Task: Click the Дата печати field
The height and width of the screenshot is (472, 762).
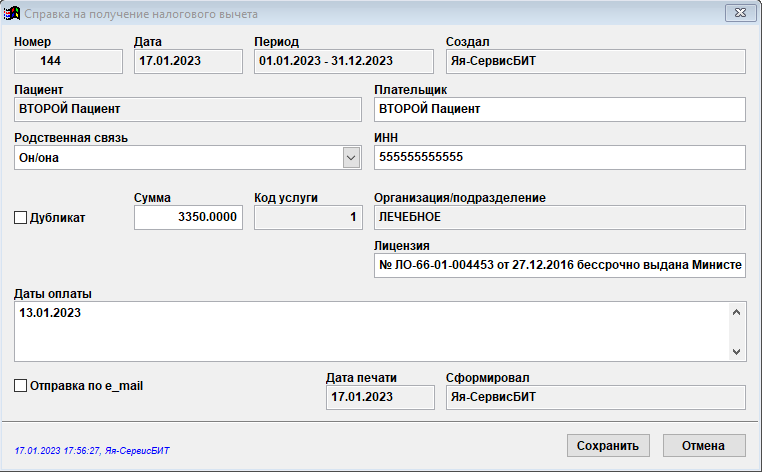Action: tap(380, 397)
